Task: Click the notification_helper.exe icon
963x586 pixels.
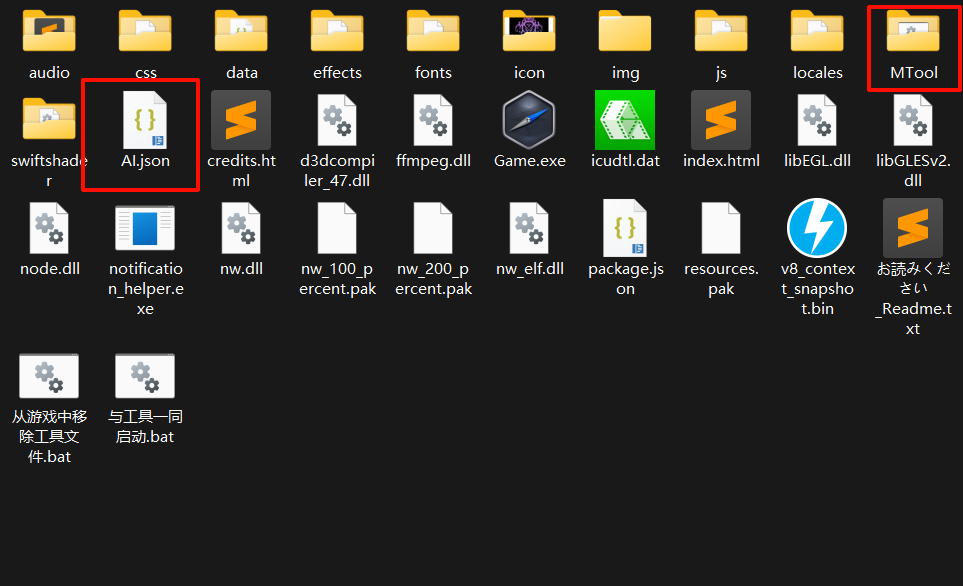Action: (144, 228)
